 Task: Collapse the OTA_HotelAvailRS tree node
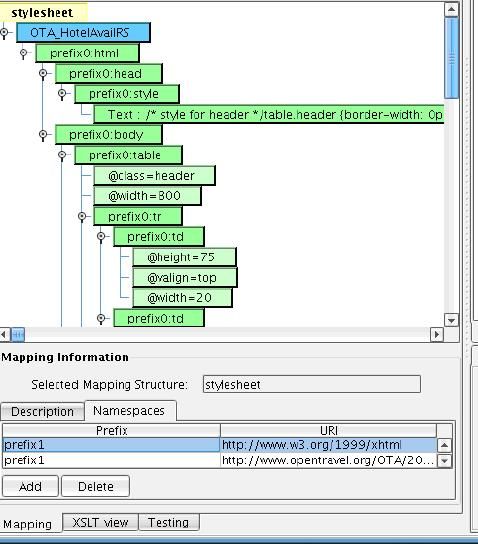(4, 33)
